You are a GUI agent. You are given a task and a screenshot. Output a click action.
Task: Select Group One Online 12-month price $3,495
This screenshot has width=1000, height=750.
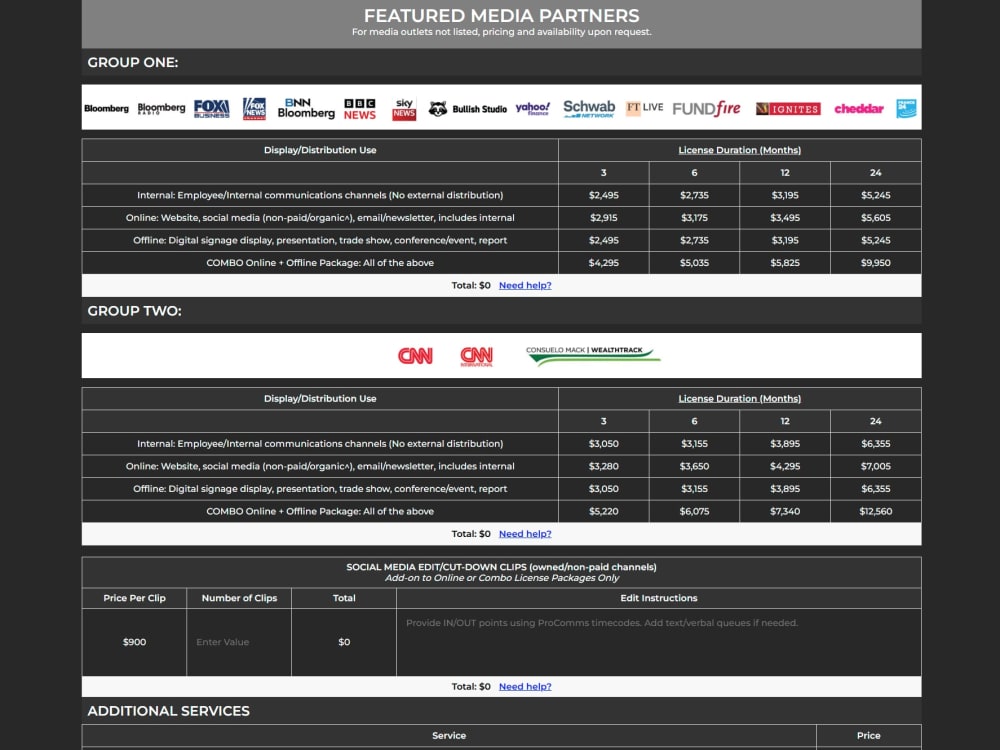(x=785, y=218)
